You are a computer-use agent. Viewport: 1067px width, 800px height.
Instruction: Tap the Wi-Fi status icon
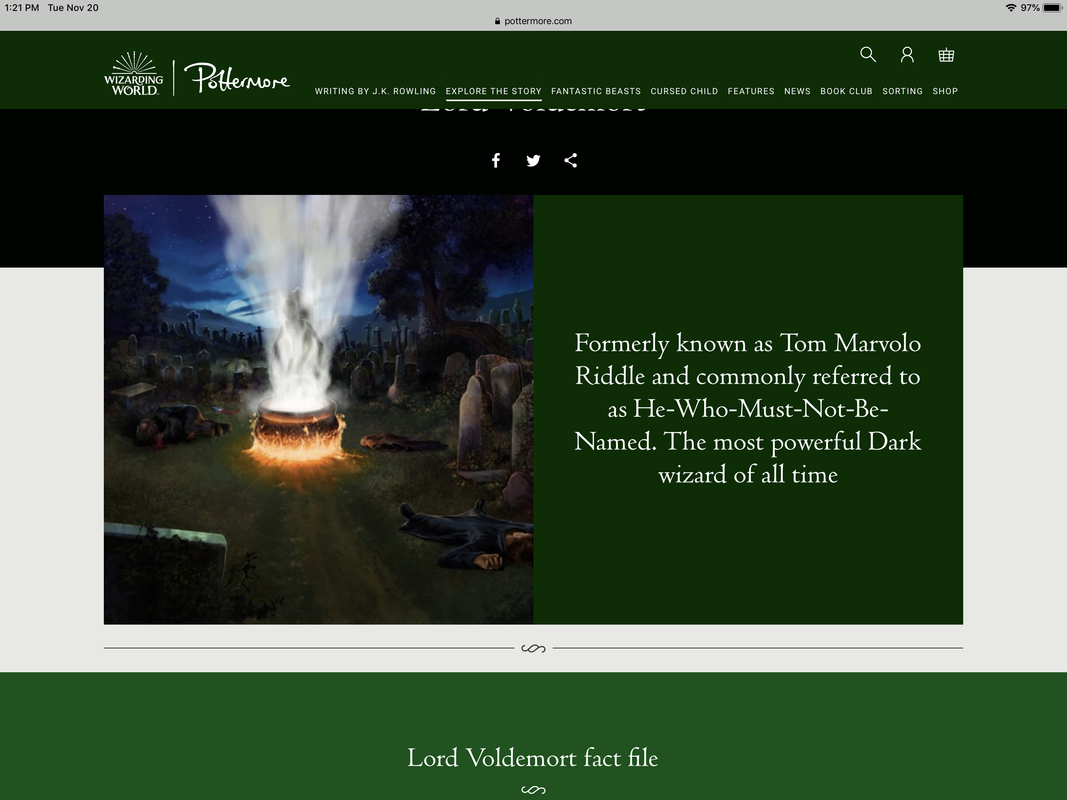(1011, 7)
